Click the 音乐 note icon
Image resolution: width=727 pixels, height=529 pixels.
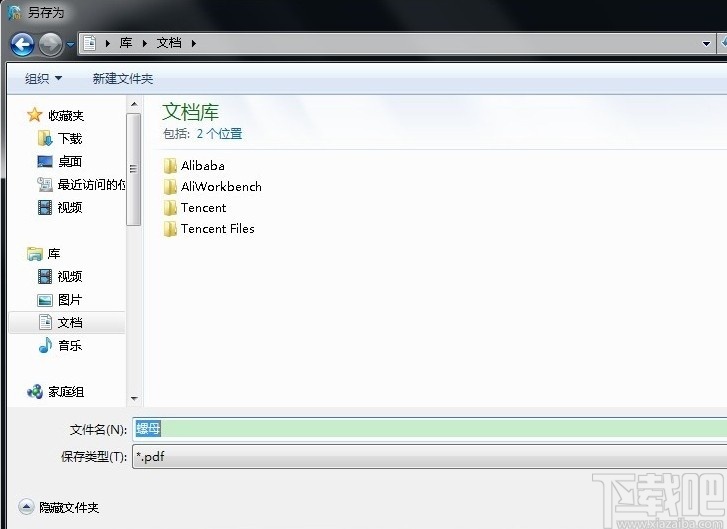45,345
